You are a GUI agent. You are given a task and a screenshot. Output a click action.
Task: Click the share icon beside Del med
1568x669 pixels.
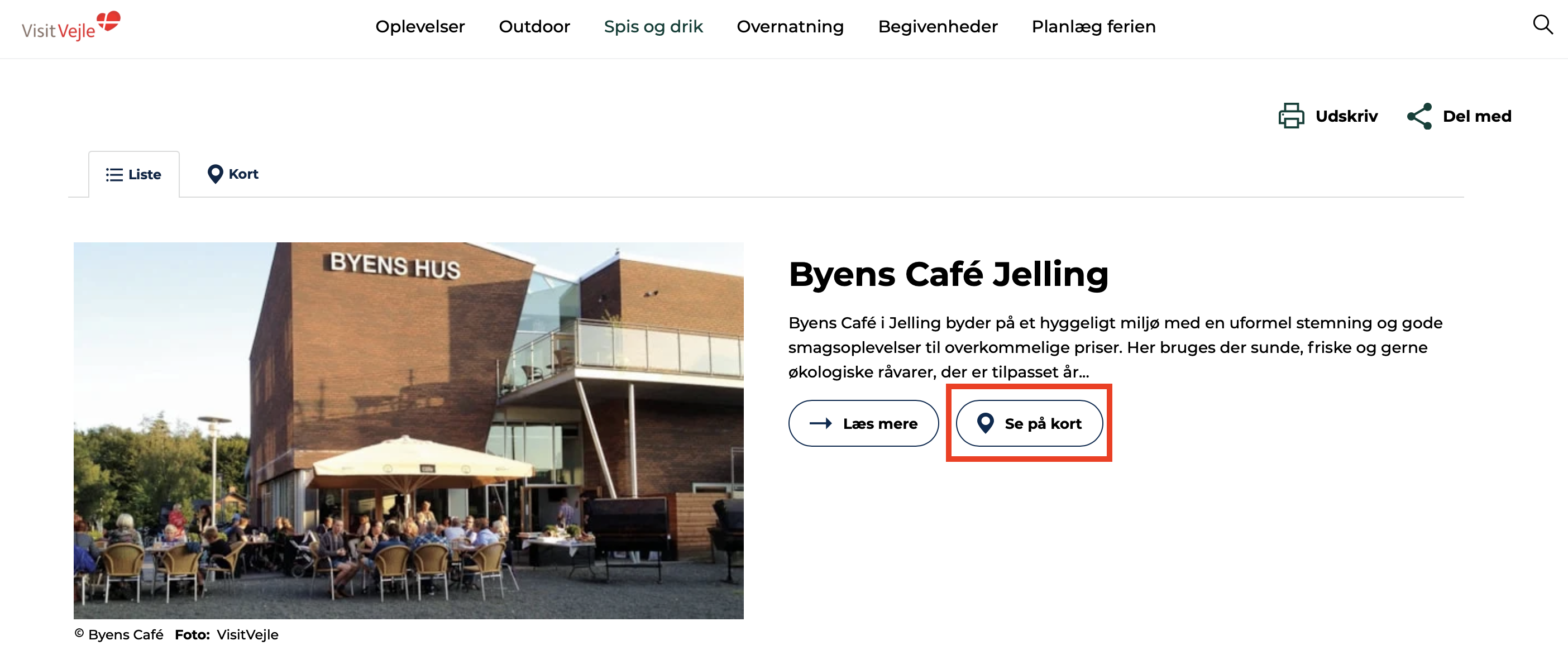click(x=1419, y=116)
